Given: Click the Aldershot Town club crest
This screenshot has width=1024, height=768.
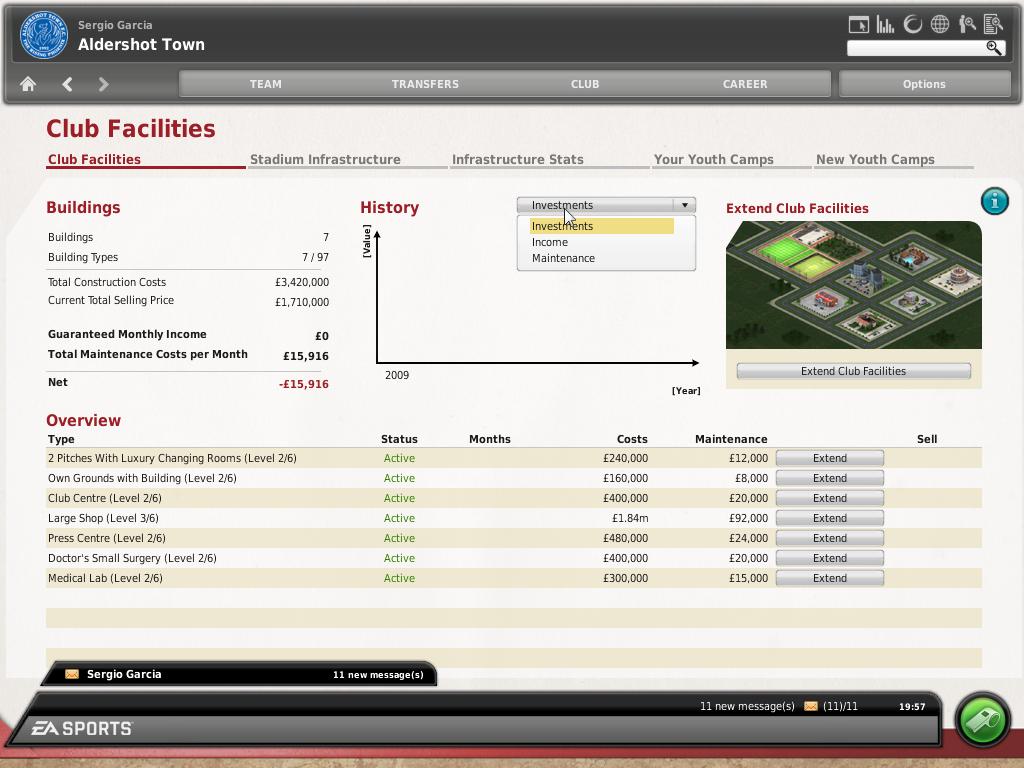Looking at the screenshot, I should (42, 35).
